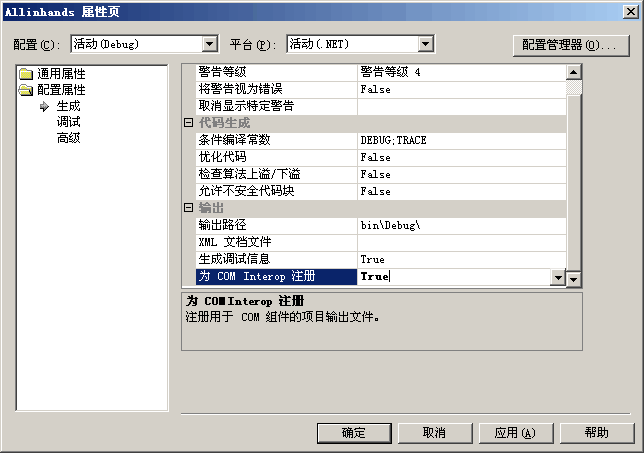The image size is (644, 453).
Task: Click the 配置属性 open folder icon
Action: (26, 90)
